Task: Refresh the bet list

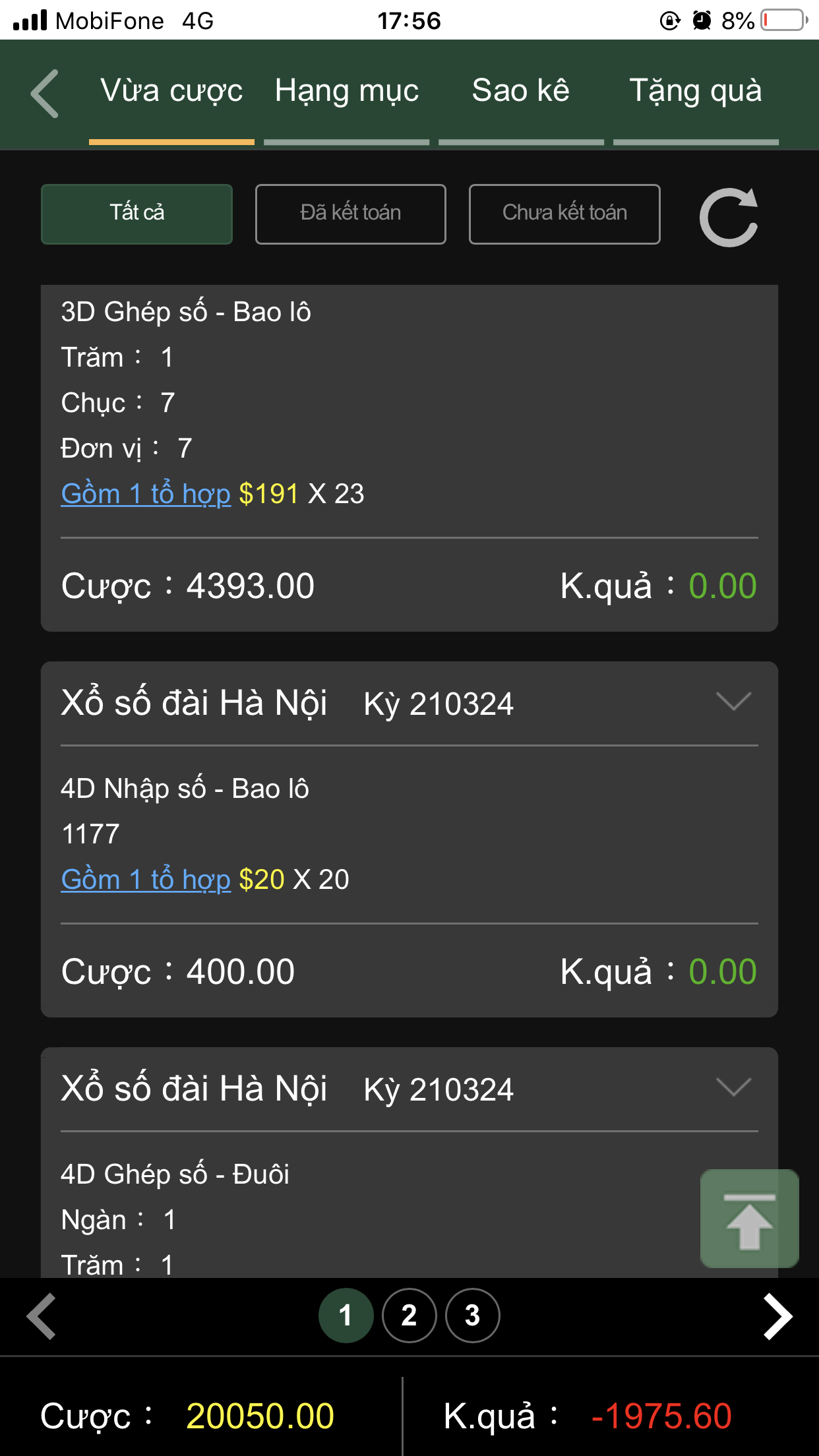Action: click(728, 217)
